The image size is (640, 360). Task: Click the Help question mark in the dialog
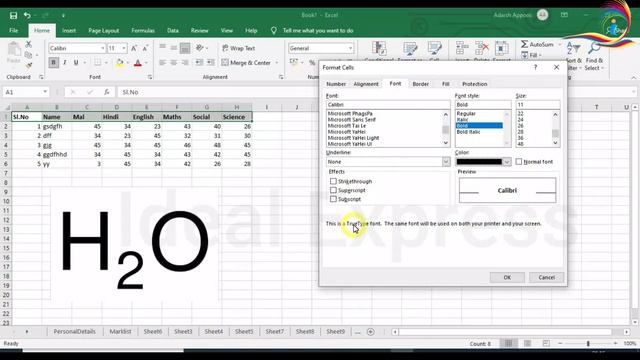[x=535, y=67]
